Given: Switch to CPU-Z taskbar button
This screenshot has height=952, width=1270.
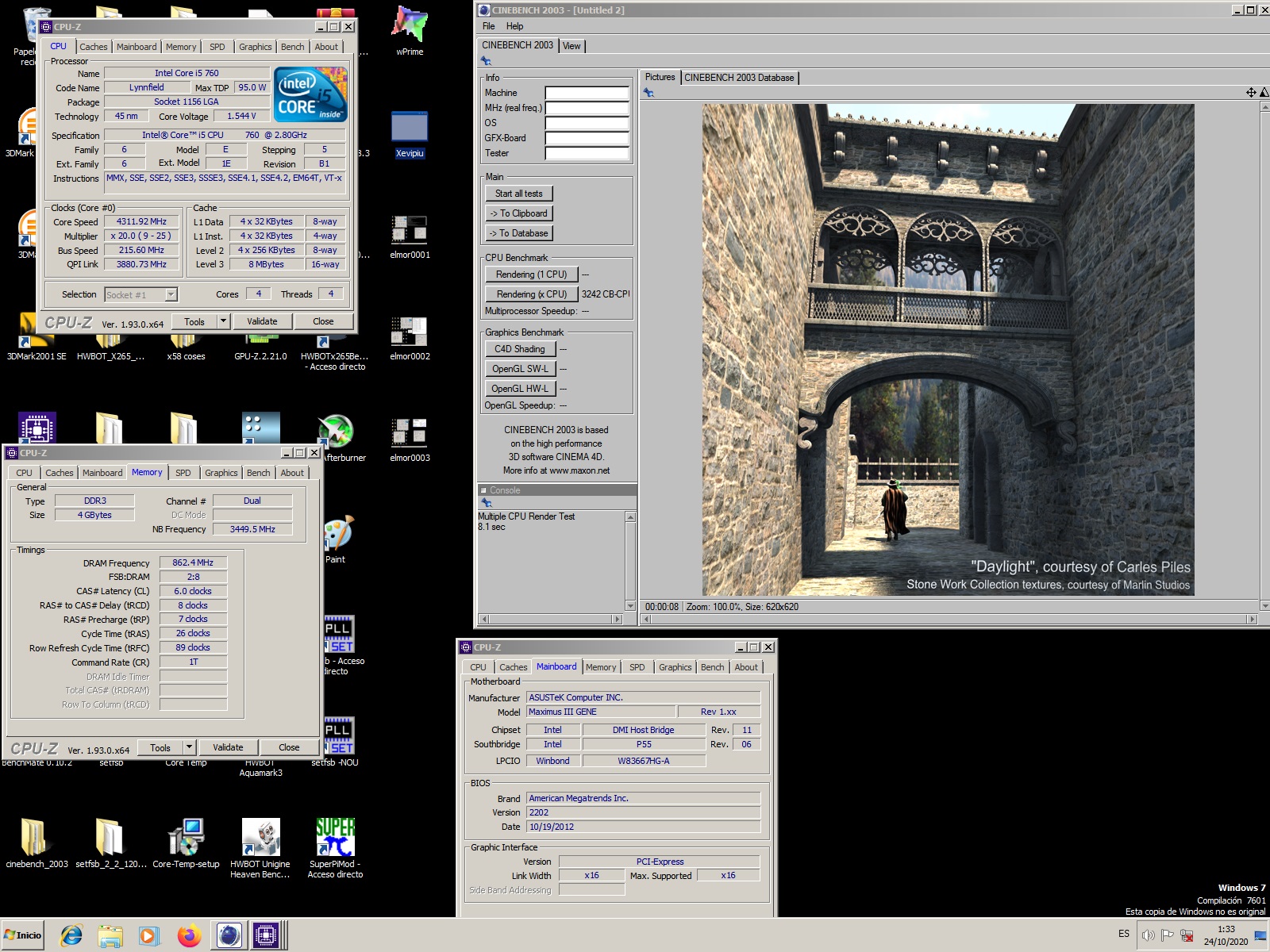Looking at the screenshot, I should (267, 935).
